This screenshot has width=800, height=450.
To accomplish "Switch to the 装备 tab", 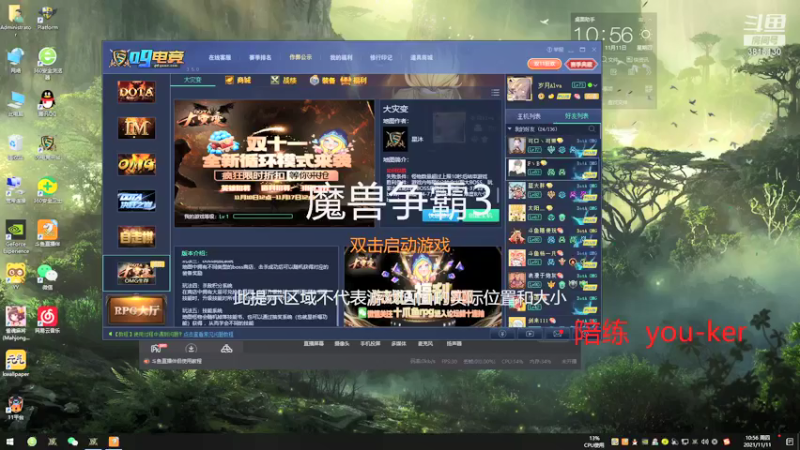I will pyautogui.click(x=323, y=80).
